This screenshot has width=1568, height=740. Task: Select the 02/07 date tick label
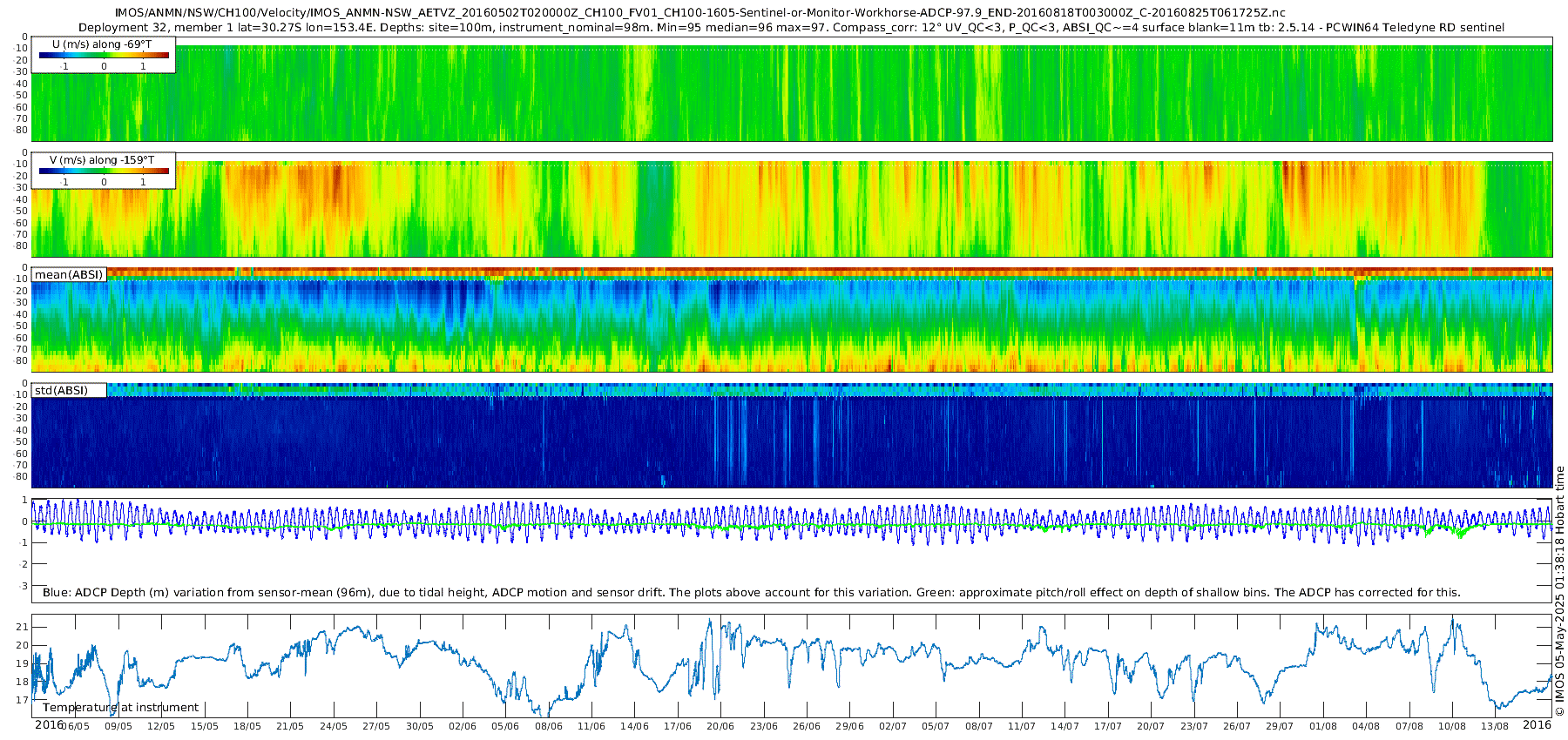(x=892, y=726)
